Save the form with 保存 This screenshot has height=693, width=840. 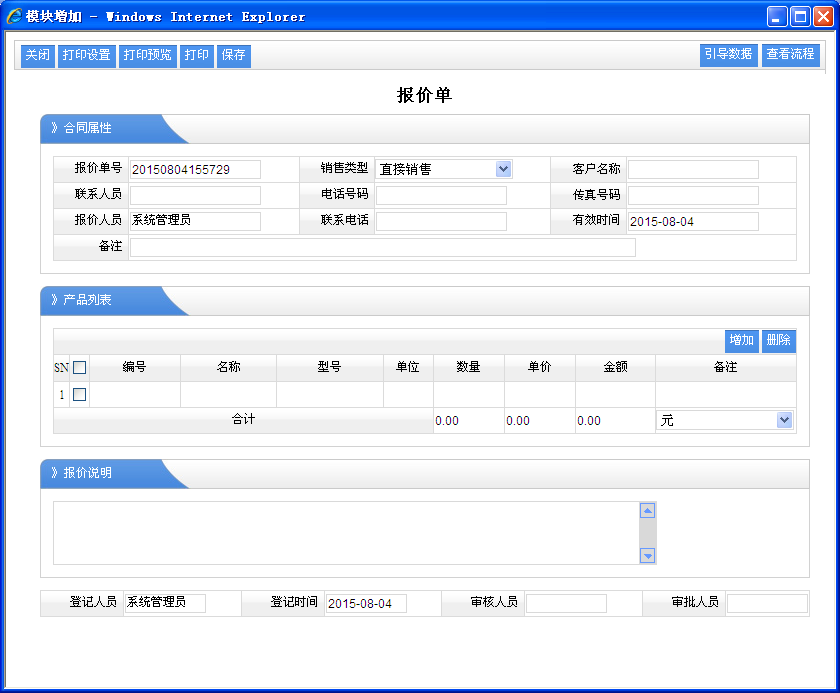point(233,56)
